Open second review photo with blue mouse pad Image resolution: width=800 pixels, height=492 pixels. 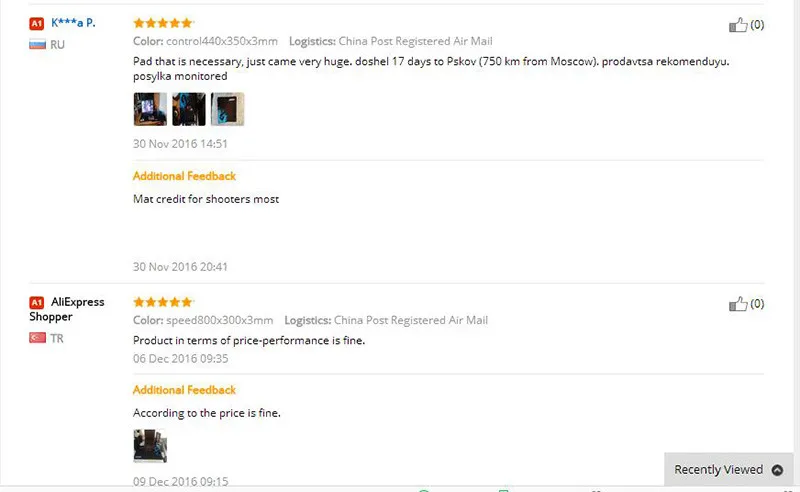click(189, 109)
